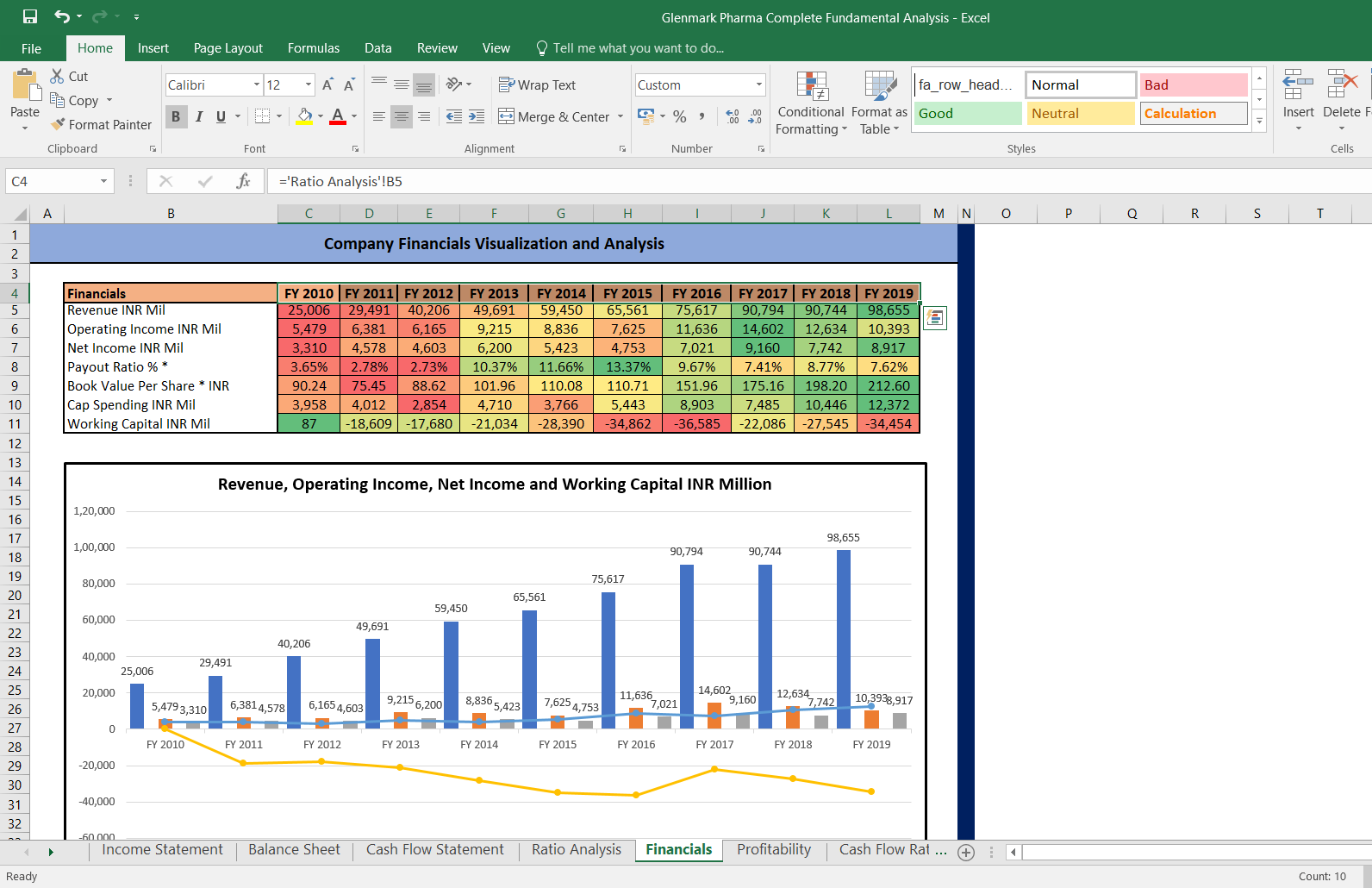Open the File menu
1372x888 pixels.
(31, 48)
